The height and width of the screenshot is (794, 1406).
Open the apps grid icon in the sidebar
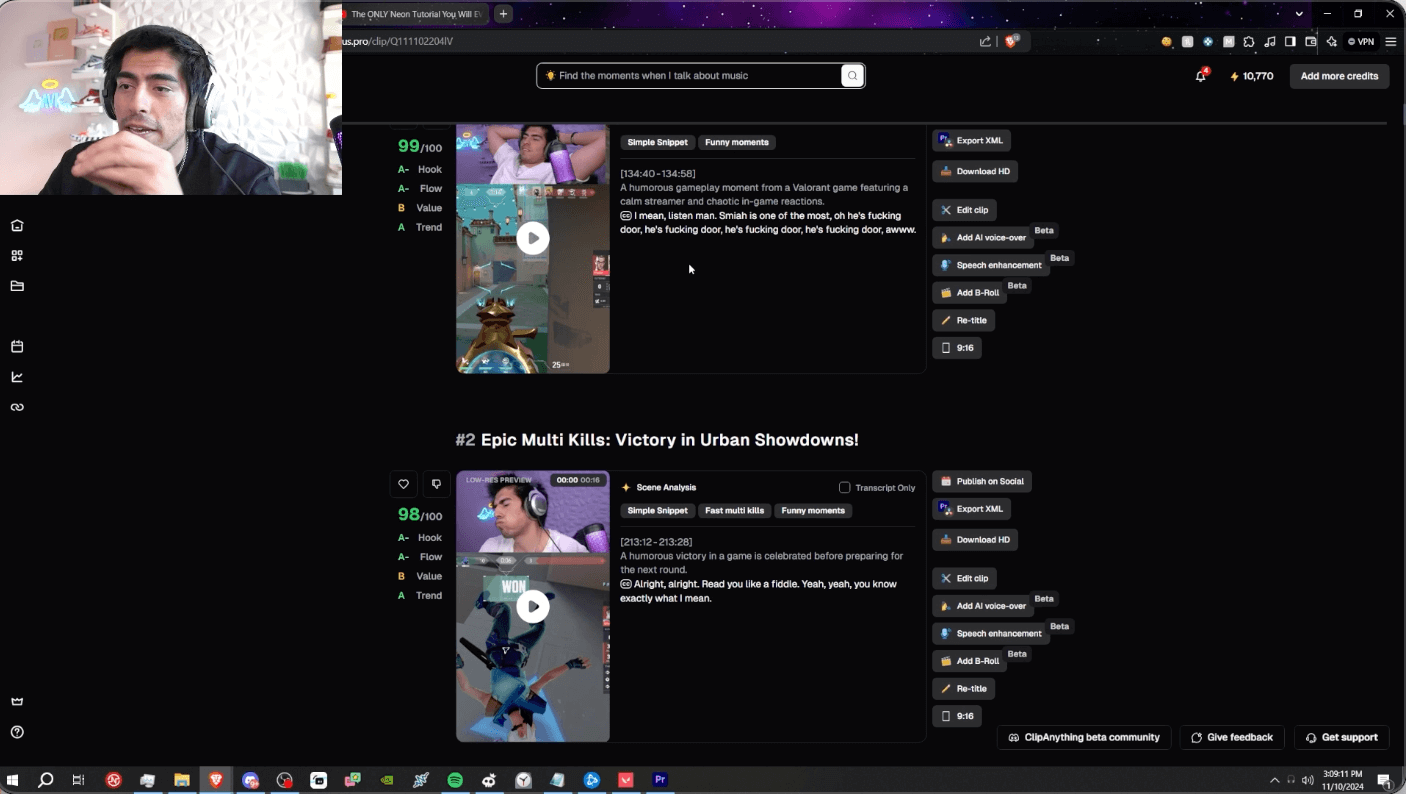(x=17, y=256)
